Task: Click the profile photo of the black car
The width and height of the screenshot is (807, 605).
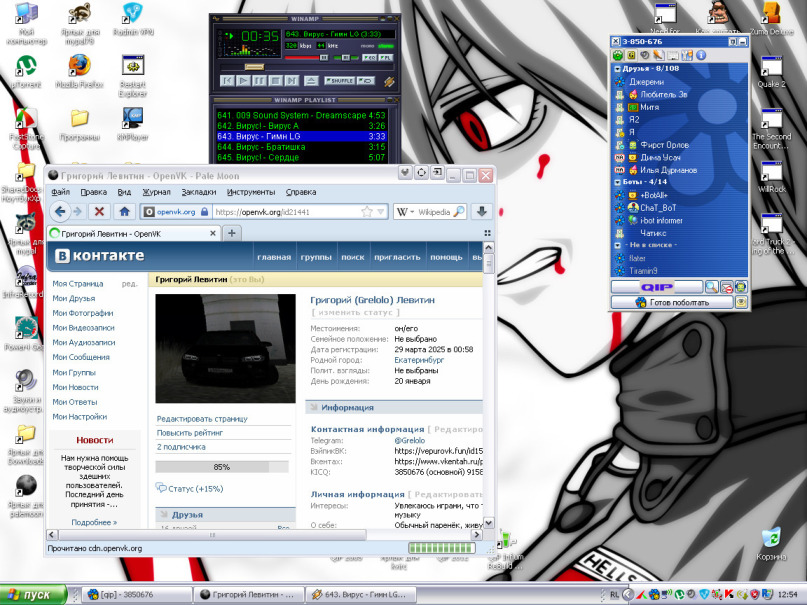Action: pyautogui.click(x=225, y=348)
